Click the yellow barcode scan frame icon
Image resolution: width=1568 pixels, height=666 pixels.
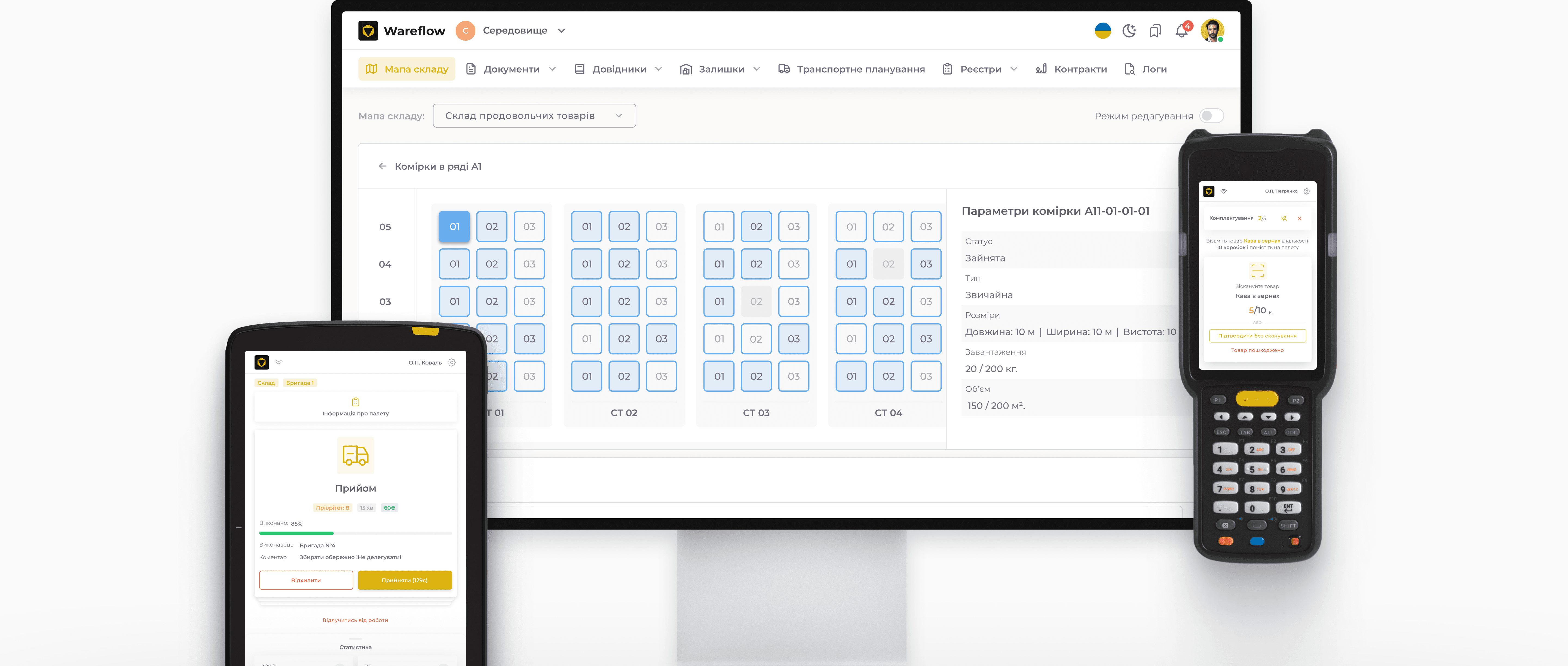(x=1258, y=271)
